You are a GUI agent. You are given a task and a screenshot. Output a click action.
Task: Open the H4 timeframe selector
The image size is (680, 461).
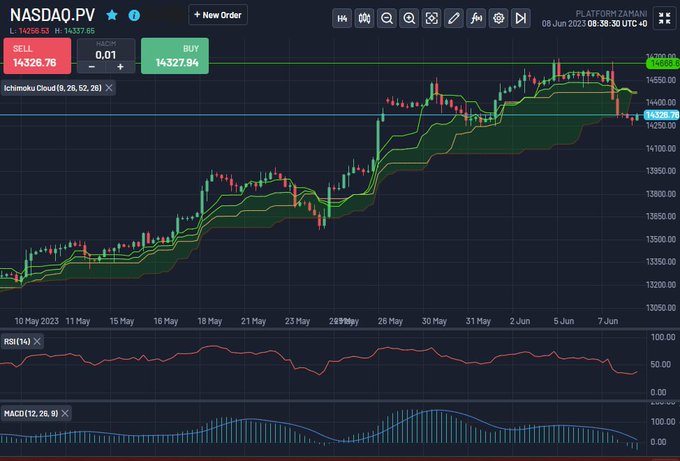coord(342,18)
